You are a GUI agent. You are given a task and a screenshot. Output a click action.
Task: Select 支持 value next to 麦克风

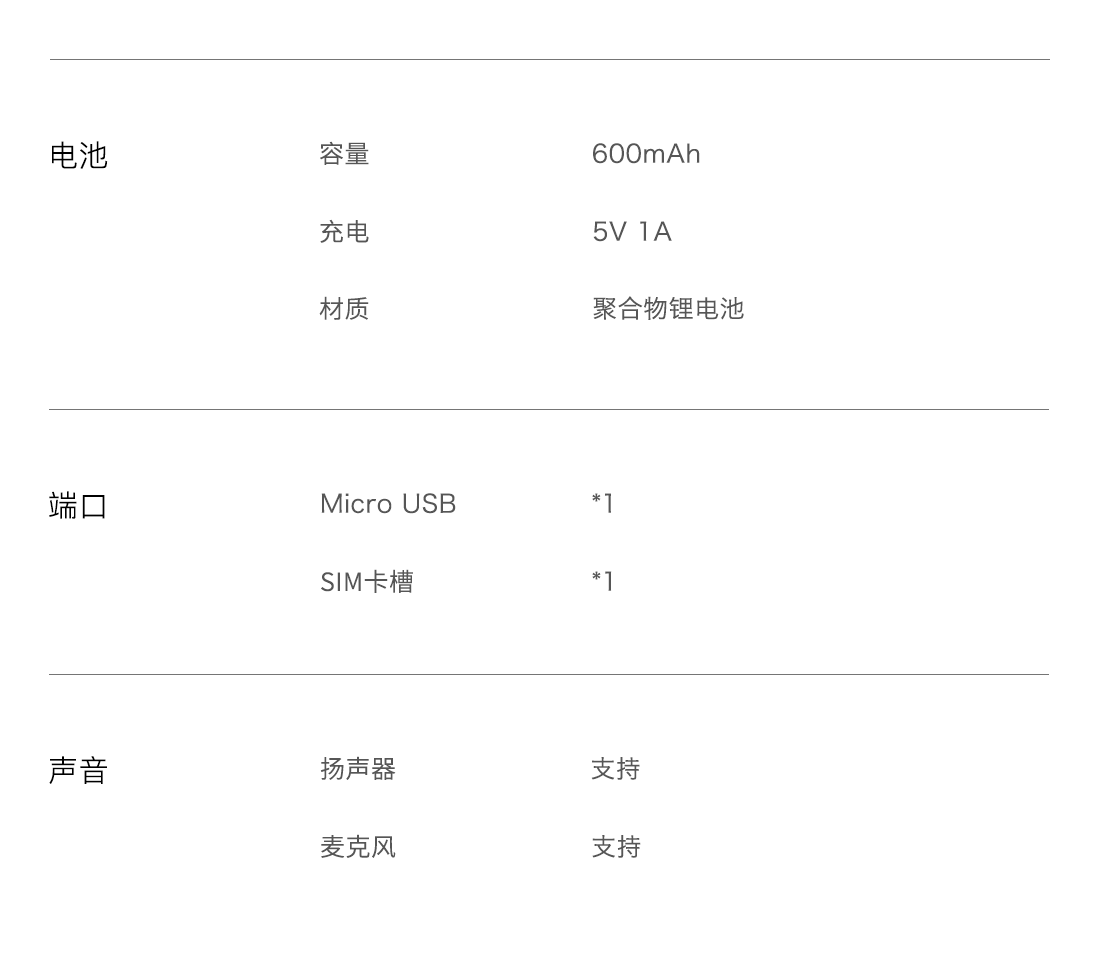pyautogui.click(x=616, y=847)
